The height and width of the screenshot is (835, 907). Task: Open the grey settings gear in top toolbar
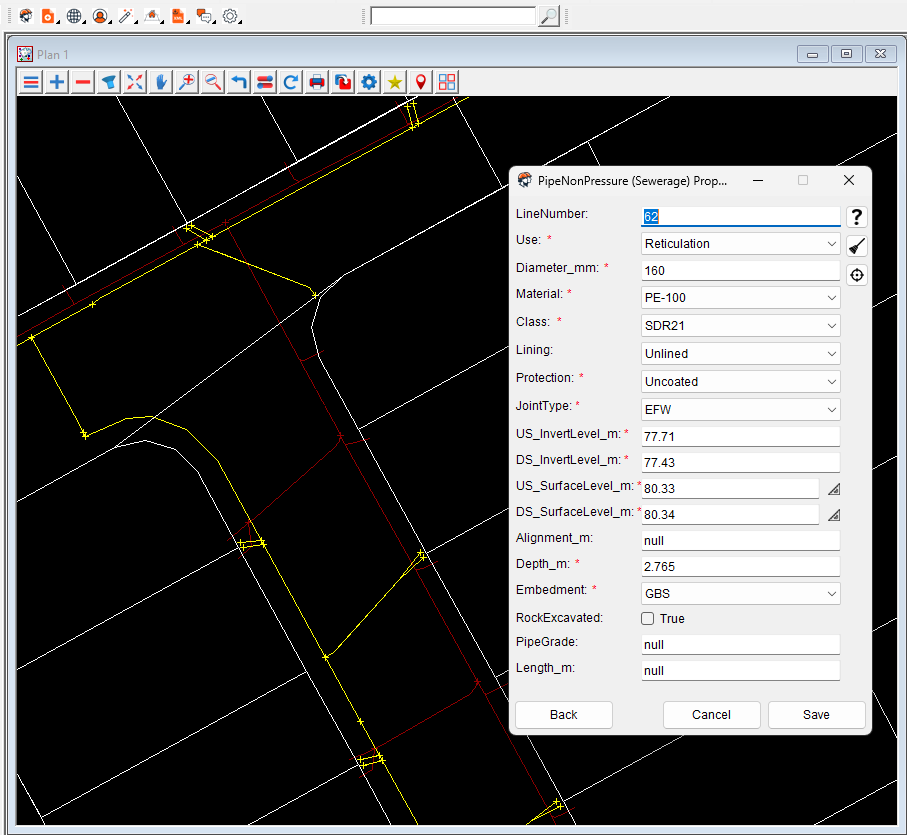coord(230,16)
